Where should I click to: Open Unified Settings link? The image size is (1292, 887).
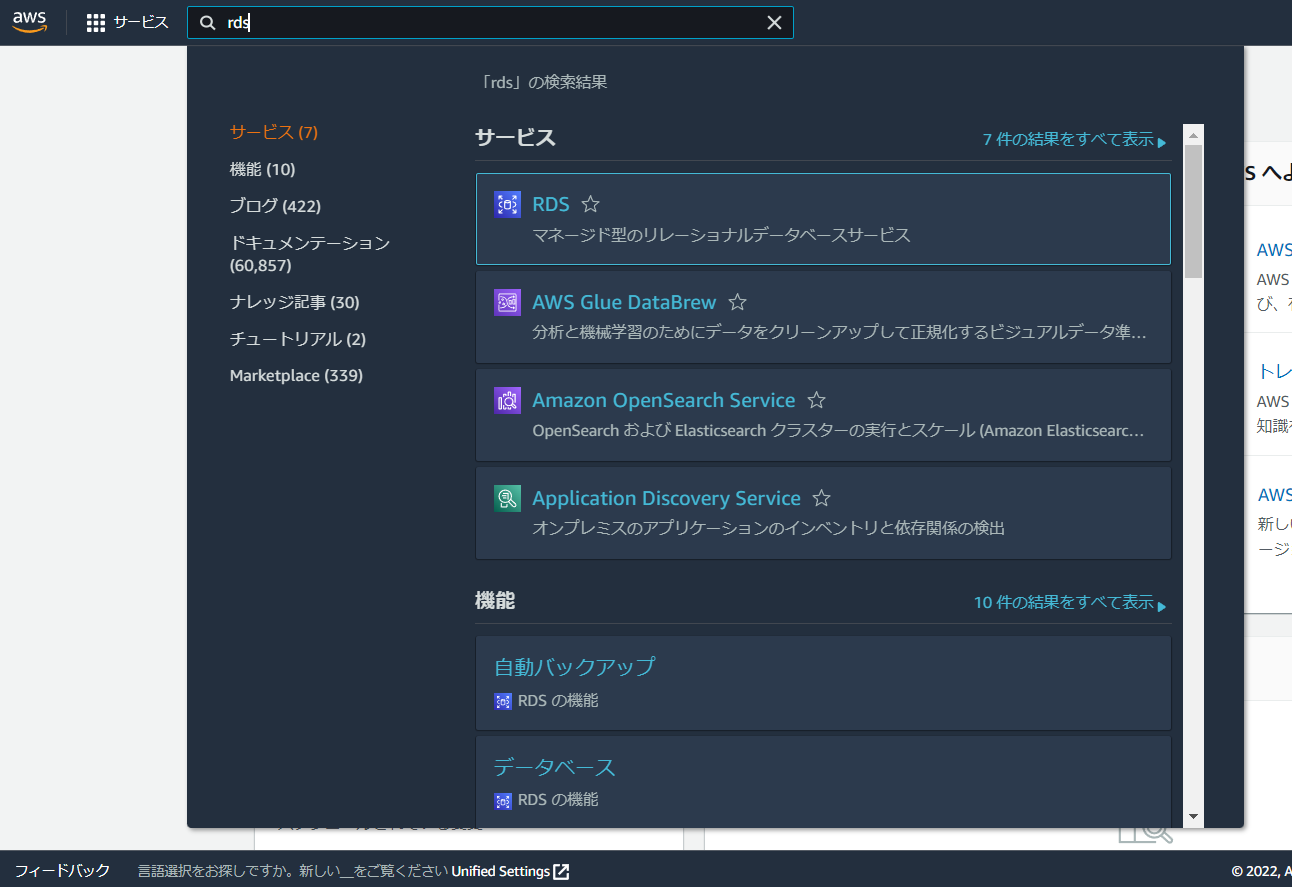coord(501,871)
